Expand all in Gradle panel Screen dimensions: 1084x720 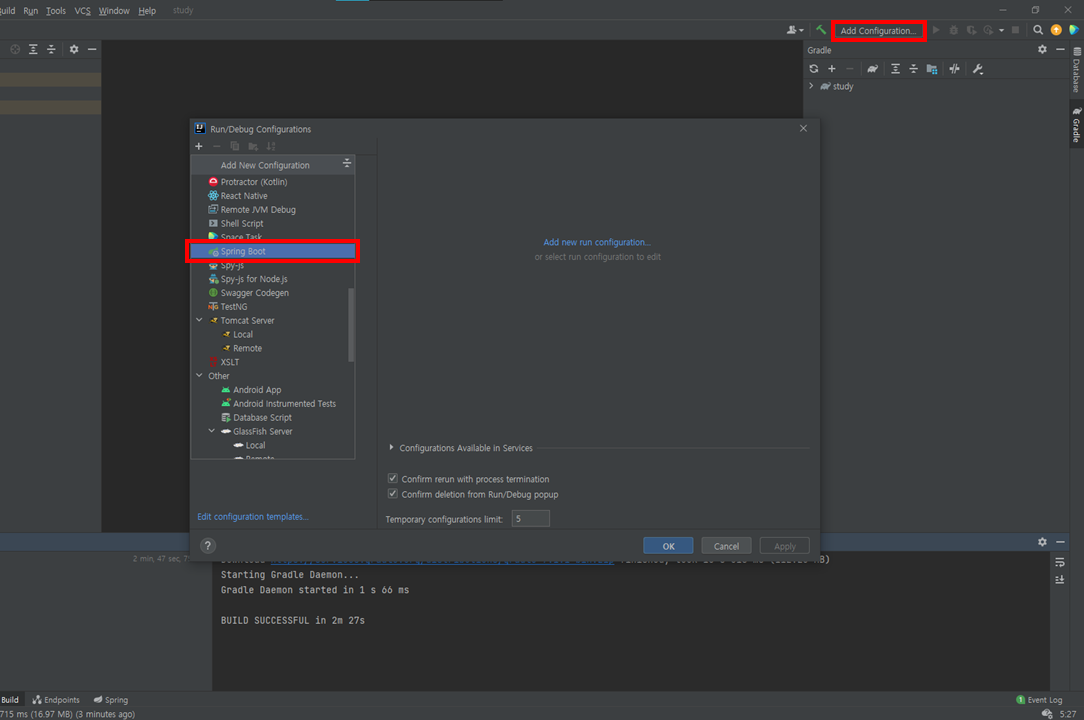coord(895,68)
